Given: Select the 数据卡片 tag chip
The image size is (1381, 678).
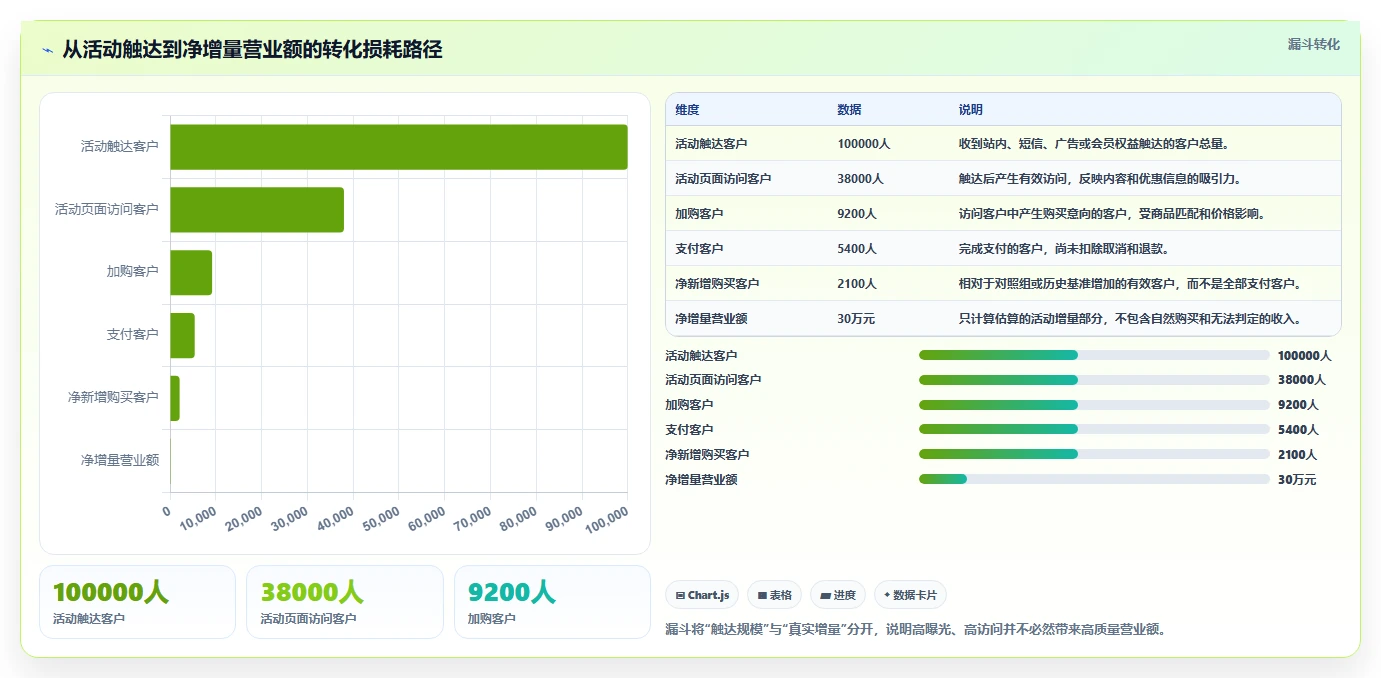Looking at the screenshot, I should coord(910,595).
